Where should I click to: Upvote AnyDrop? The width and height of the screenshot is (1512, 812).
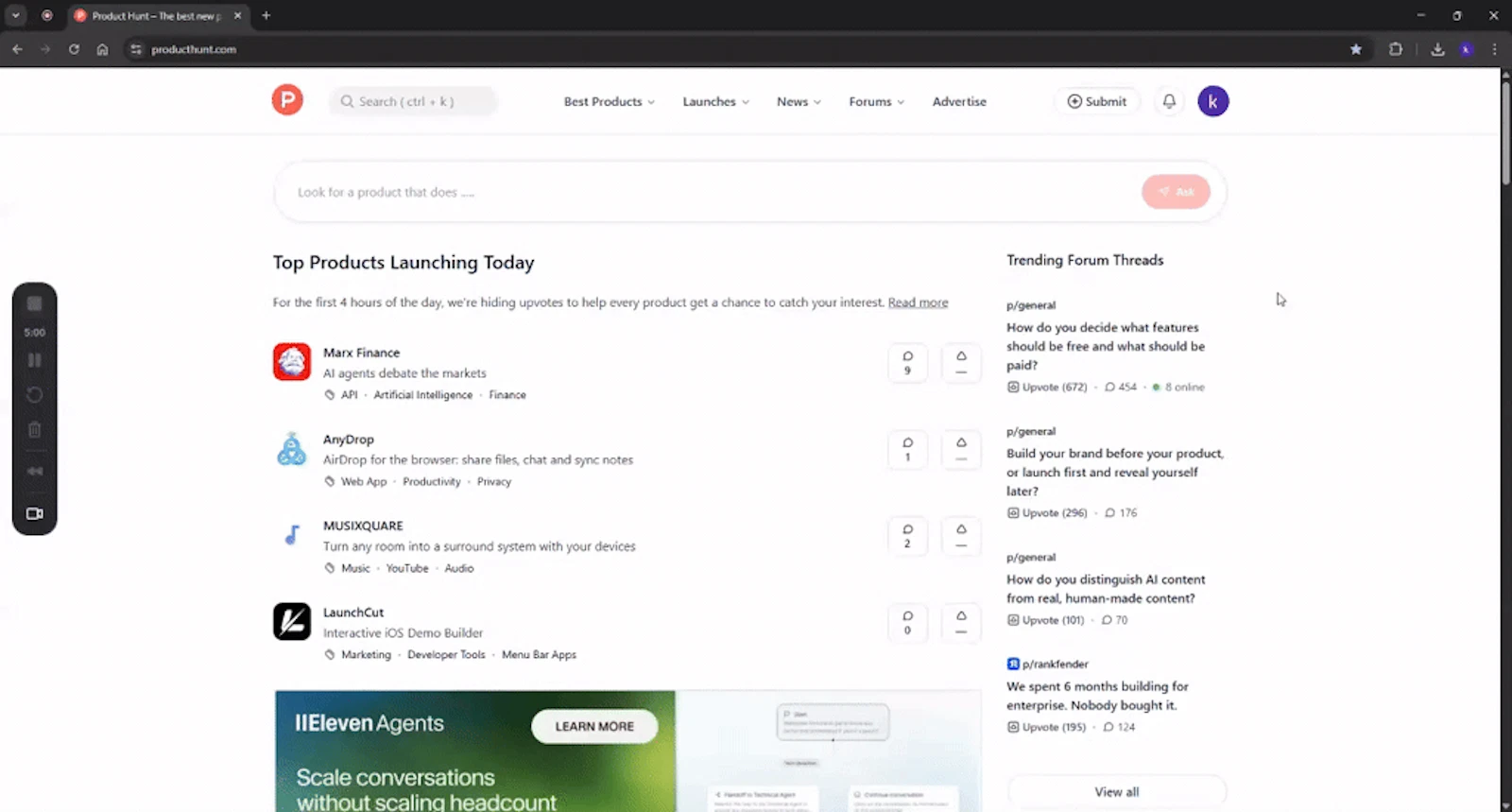961,450
